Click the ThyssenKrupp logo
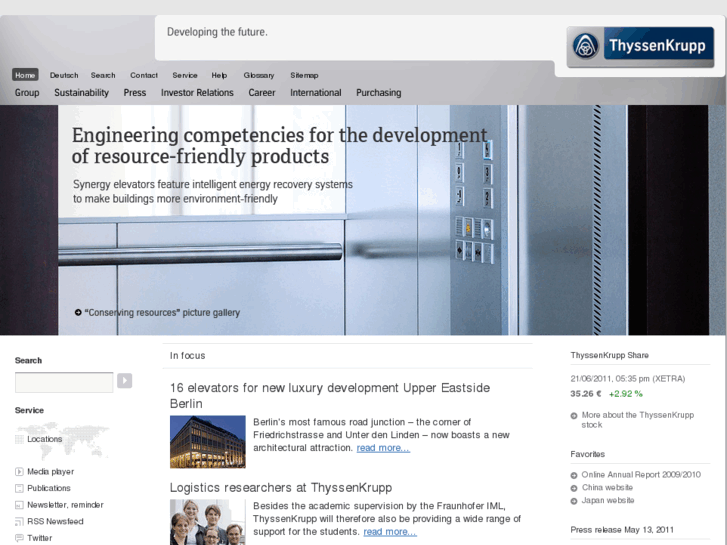This screenshot has width=727, height=545. point(640,46)
